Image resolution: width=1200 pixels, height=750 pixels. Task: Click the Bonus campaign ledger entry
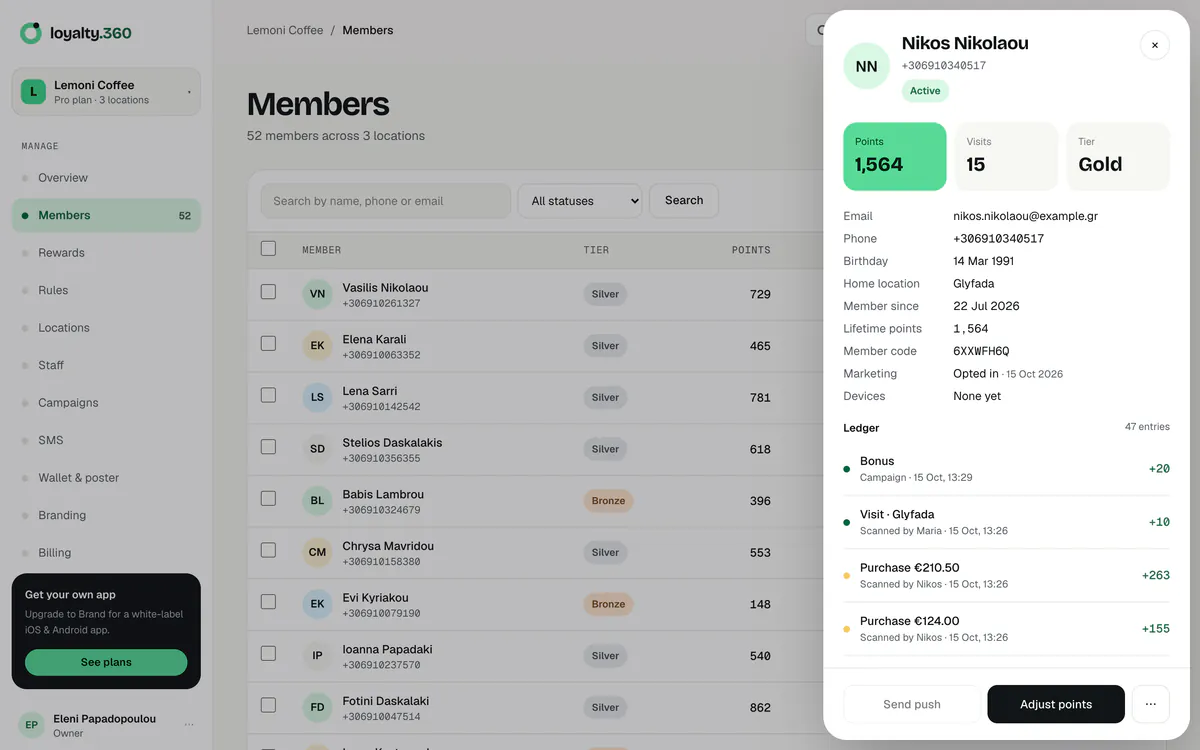(x=1007, y=469)
